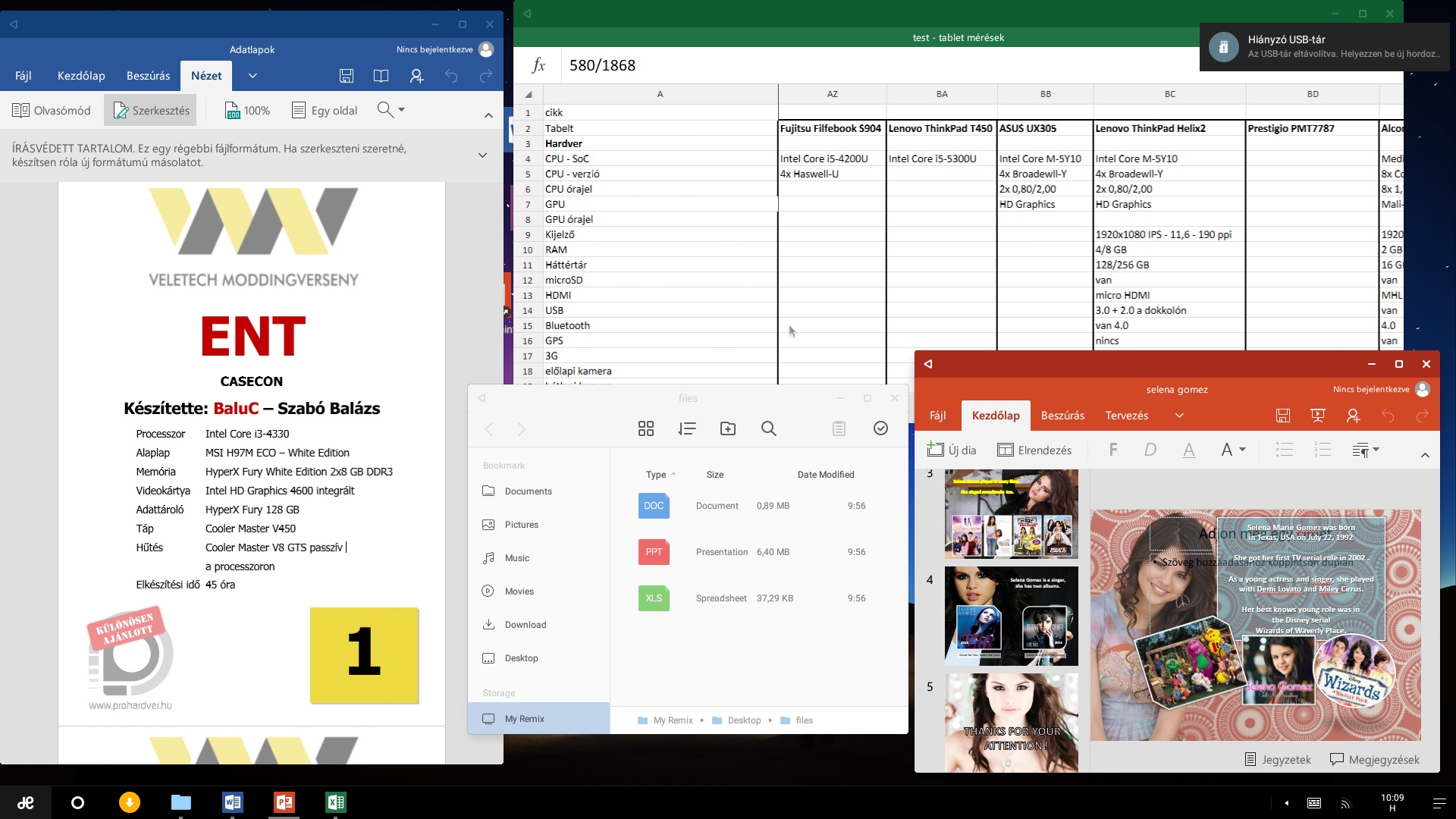The width and height of the screenshot is (1456, 819).
Task: Toggle italic D formatting in PowerPoint
Action: coord(1150,450)
